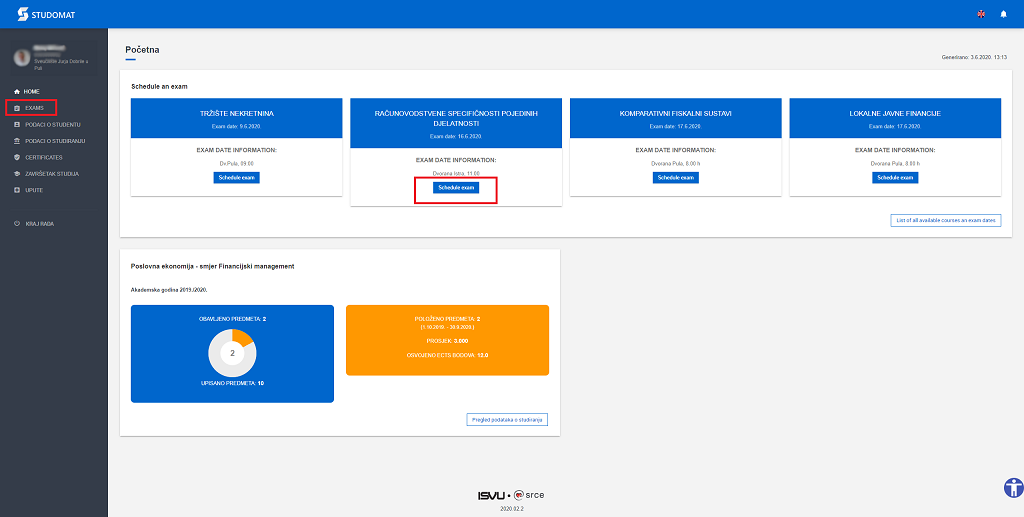The height and width of the screenshot is (517, 1024).
Task: Open notifications via the bell icon
Action: coord(1003,14)
